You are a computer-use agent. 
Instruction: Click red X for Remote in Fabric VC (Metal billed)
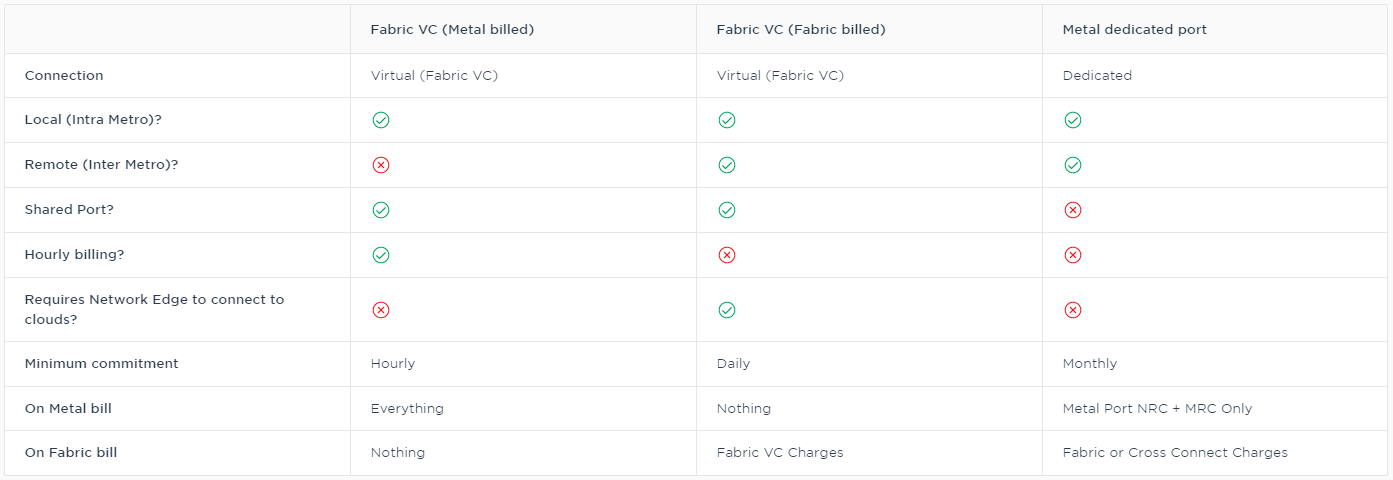click(381, 165)
